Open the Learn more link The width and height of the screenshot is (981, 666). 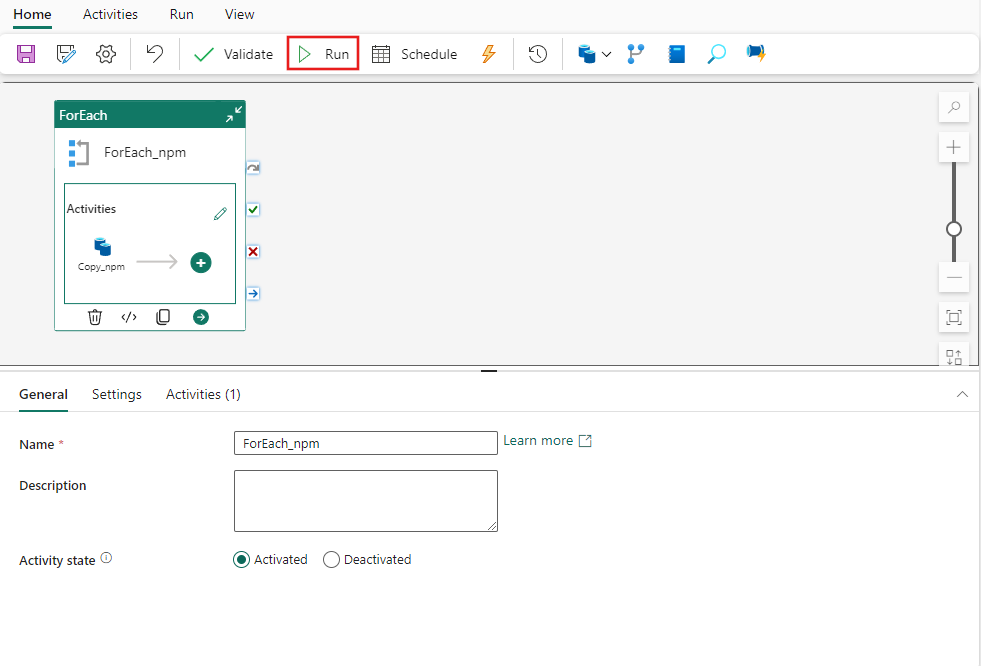click(x=540, y=440)
